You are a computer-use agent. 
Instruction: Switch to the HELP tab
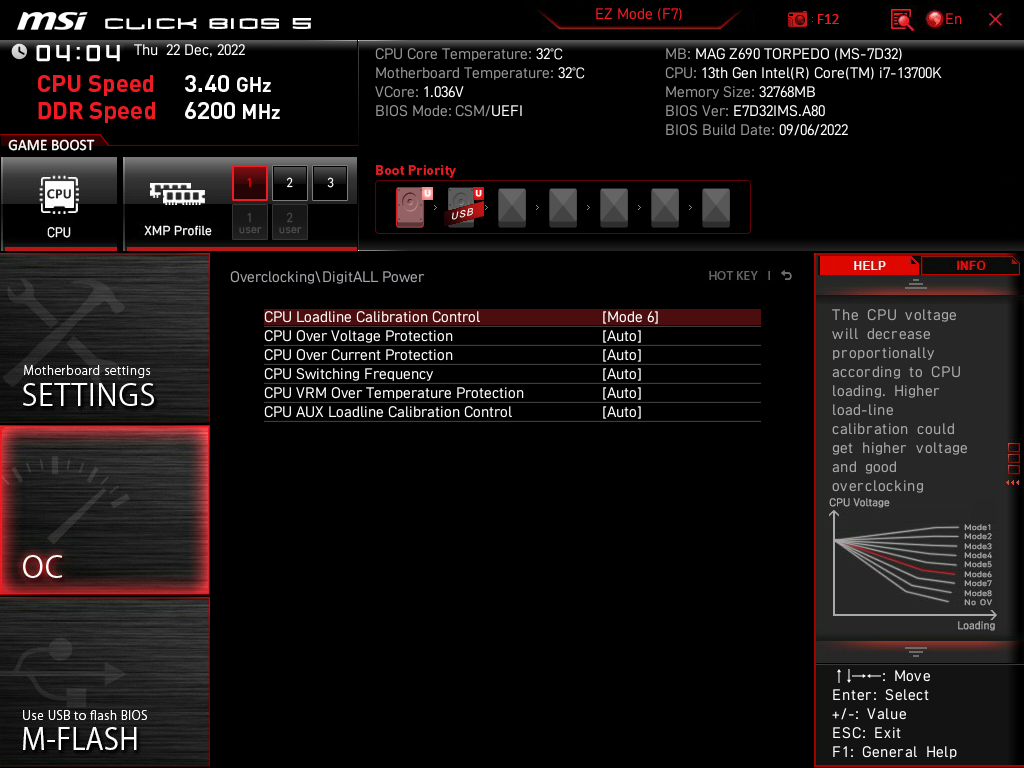(x=869, y=266)
